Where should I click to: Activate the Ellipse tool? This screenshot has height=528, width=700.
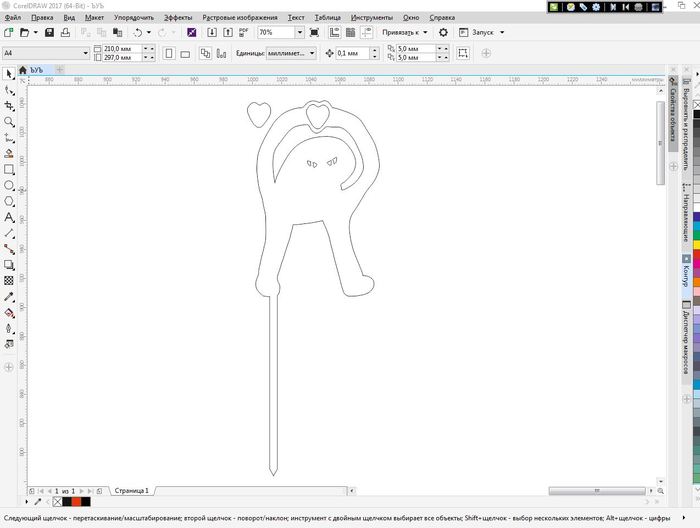pos(9,186)
